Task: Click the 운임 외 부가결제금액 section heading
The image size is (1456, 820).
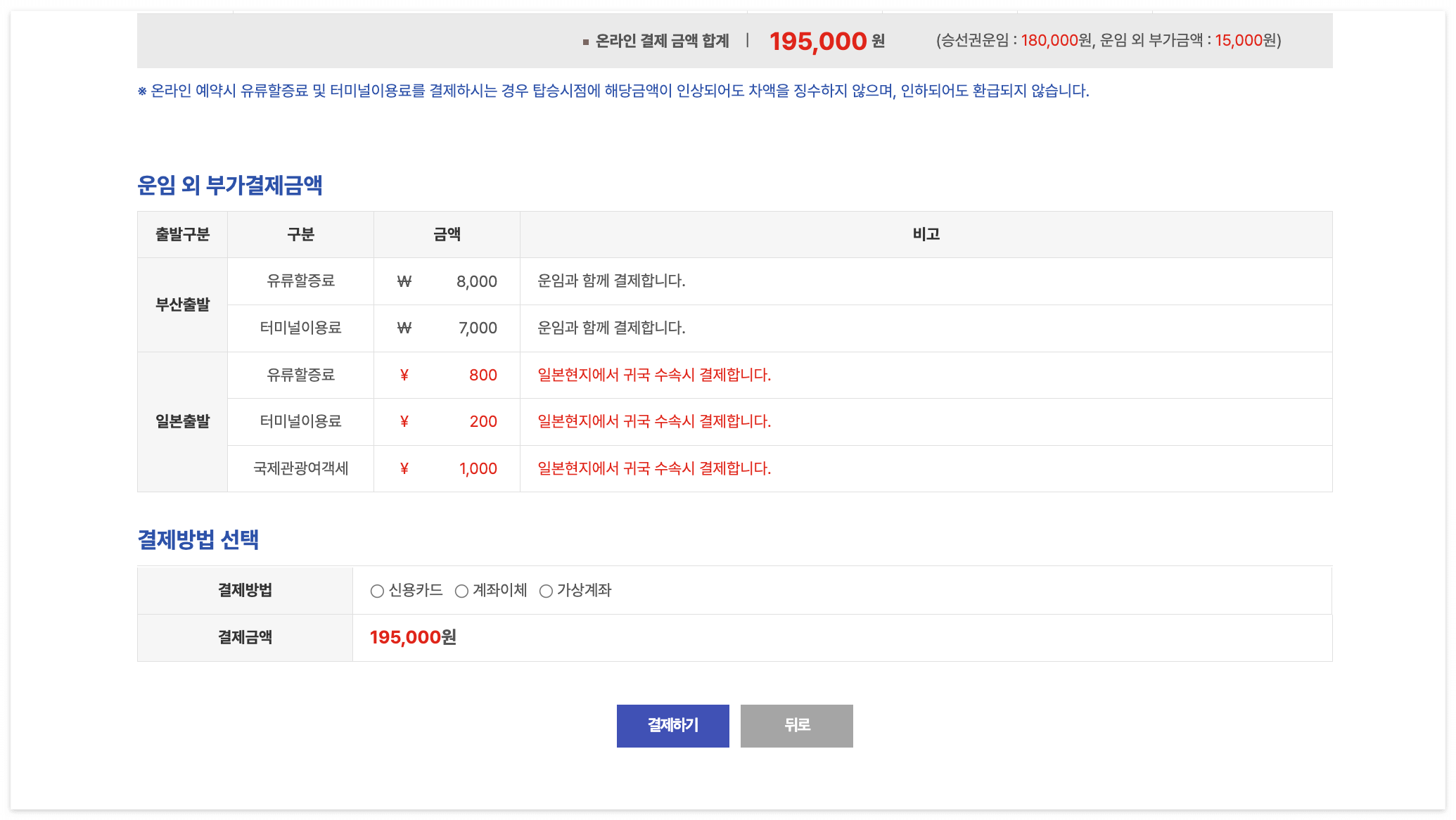Action: (230, 186)
